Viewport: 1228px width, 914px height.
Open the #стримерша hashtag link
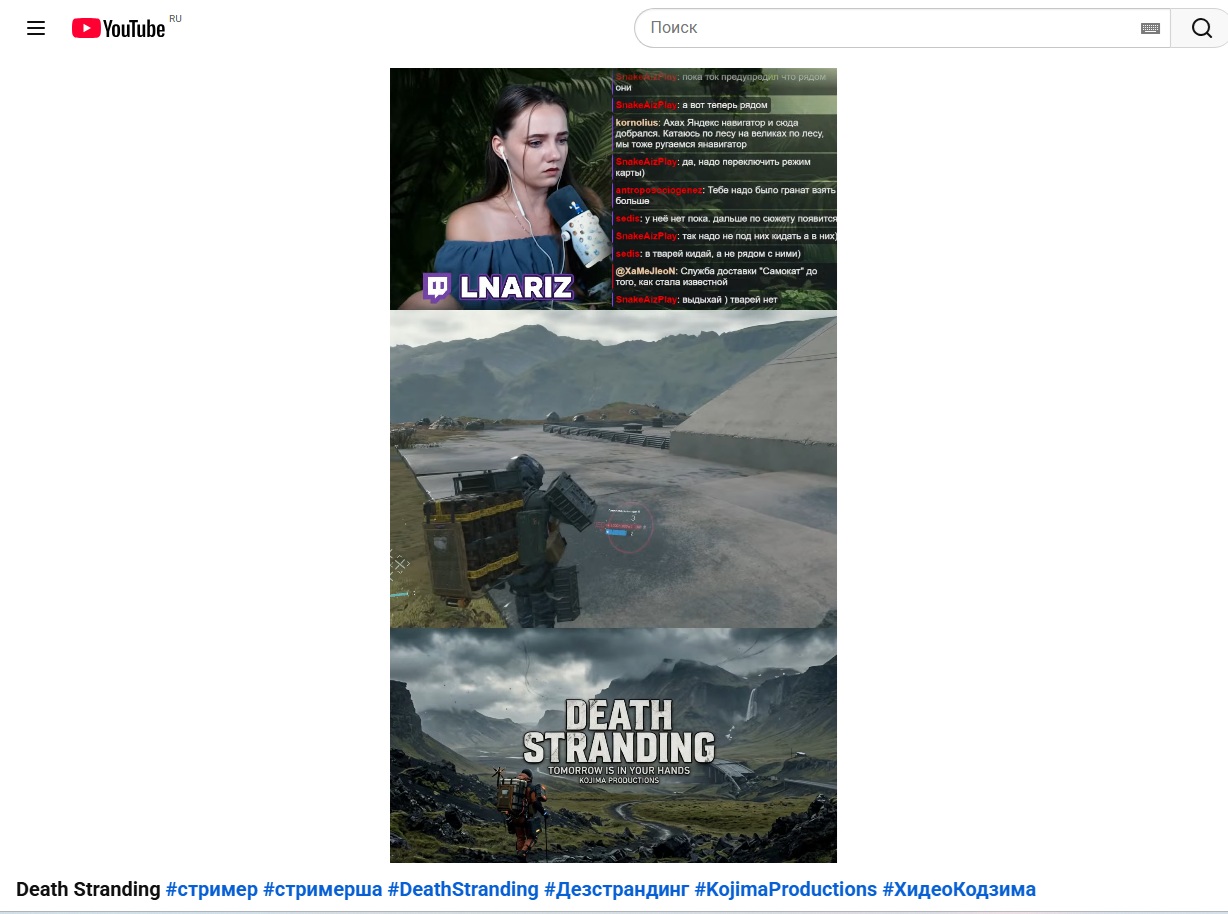[x=323, y=889]
